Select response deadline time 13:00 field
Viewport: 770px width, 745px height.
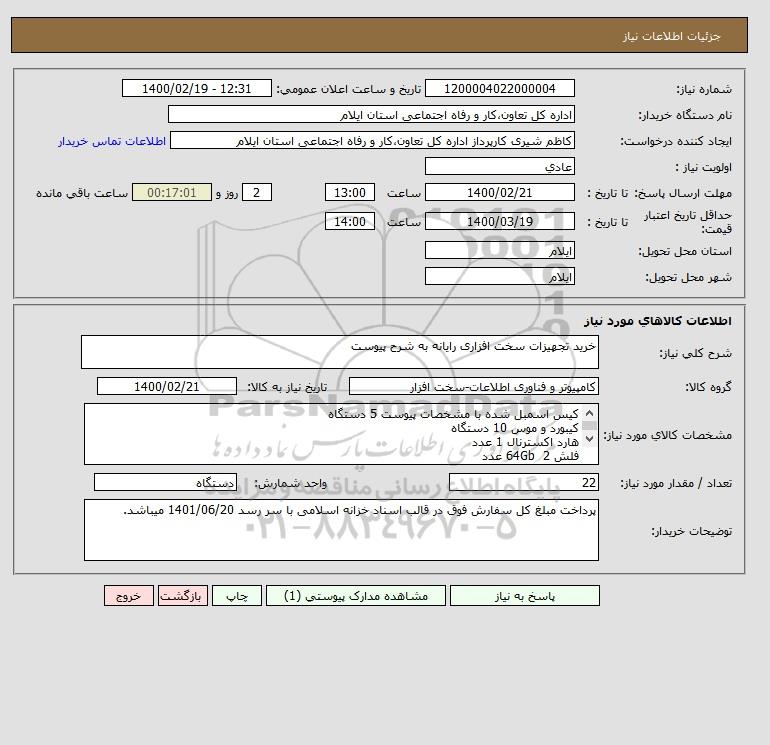[x=350, y=193]
